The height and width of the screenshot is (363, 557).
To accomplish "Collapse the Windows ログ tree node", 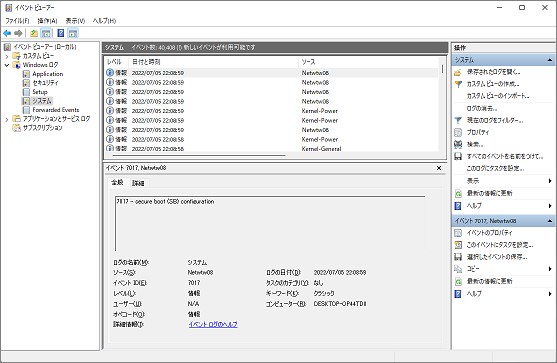I will point(7,65).
